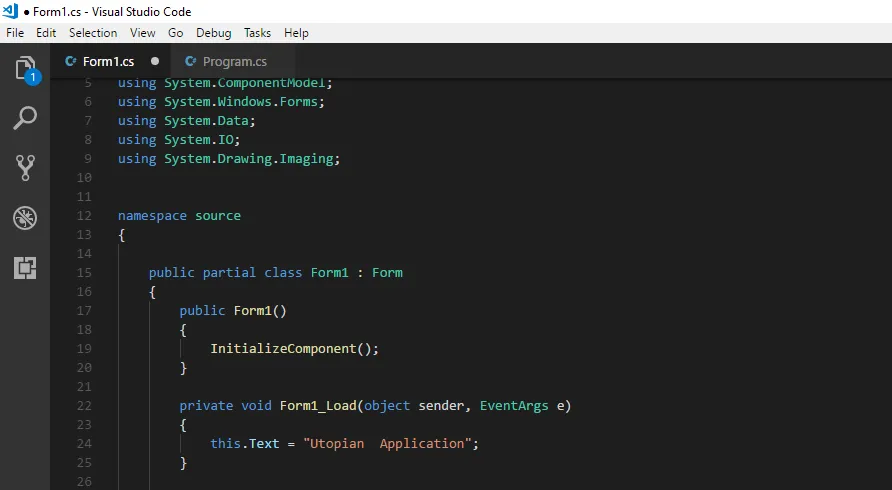The width and height of the screenshot is (892, 490).
Task: Click the Visual Studio Code logo icon
Action: pos(10,11)
